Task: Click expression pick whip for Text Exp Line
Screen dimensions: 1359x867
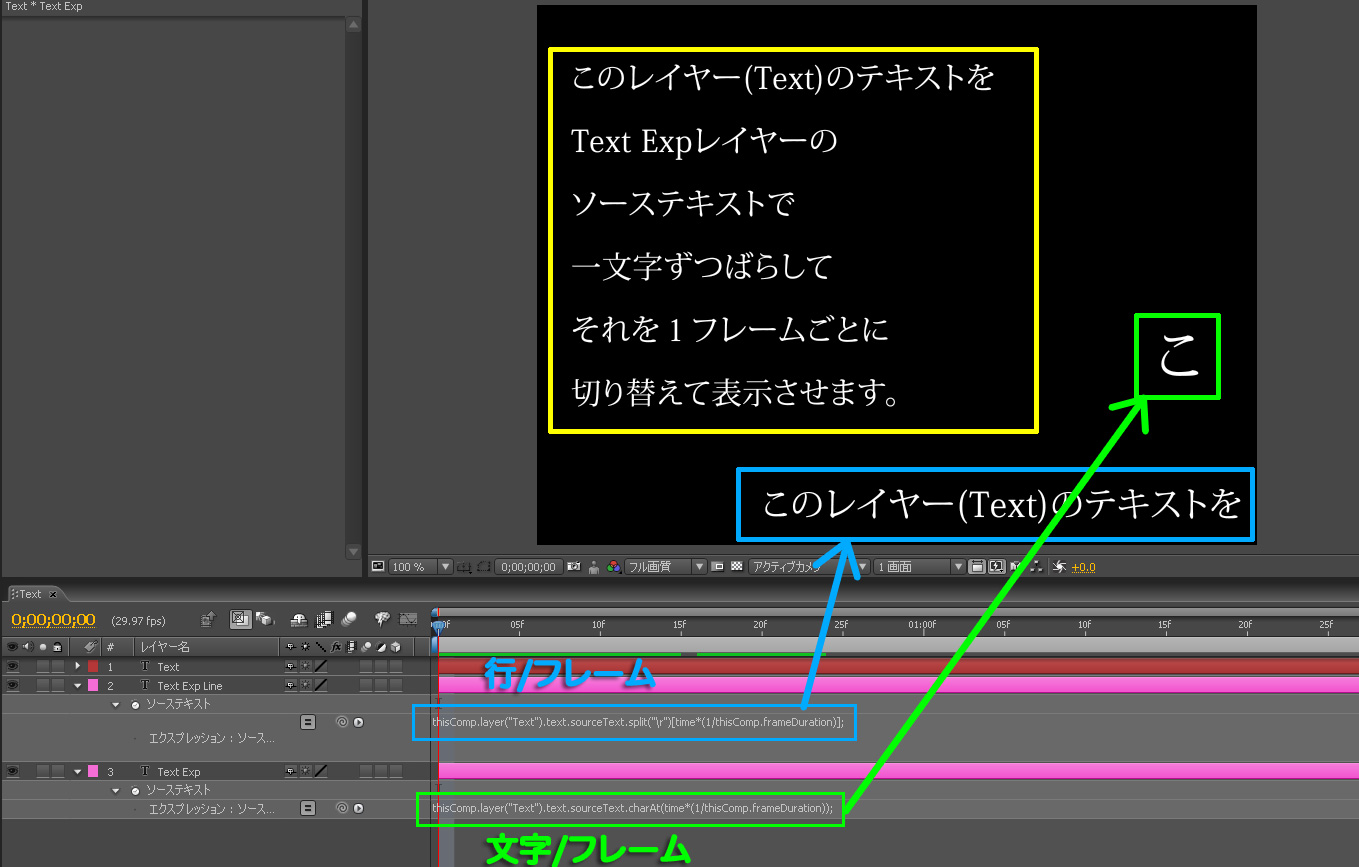Action: 342,721
